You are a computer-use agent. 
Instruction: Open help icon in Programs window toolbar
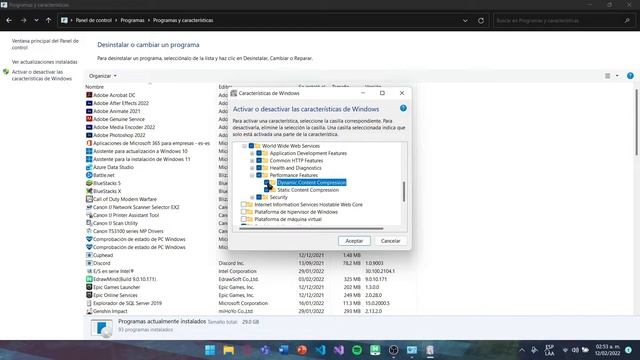(x=630, y=76)
